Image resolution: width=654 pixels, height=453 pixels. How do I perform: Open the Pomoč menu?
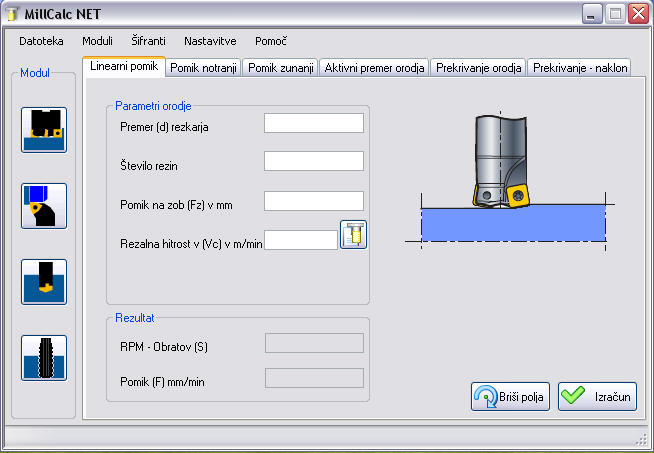coord(271,41)
